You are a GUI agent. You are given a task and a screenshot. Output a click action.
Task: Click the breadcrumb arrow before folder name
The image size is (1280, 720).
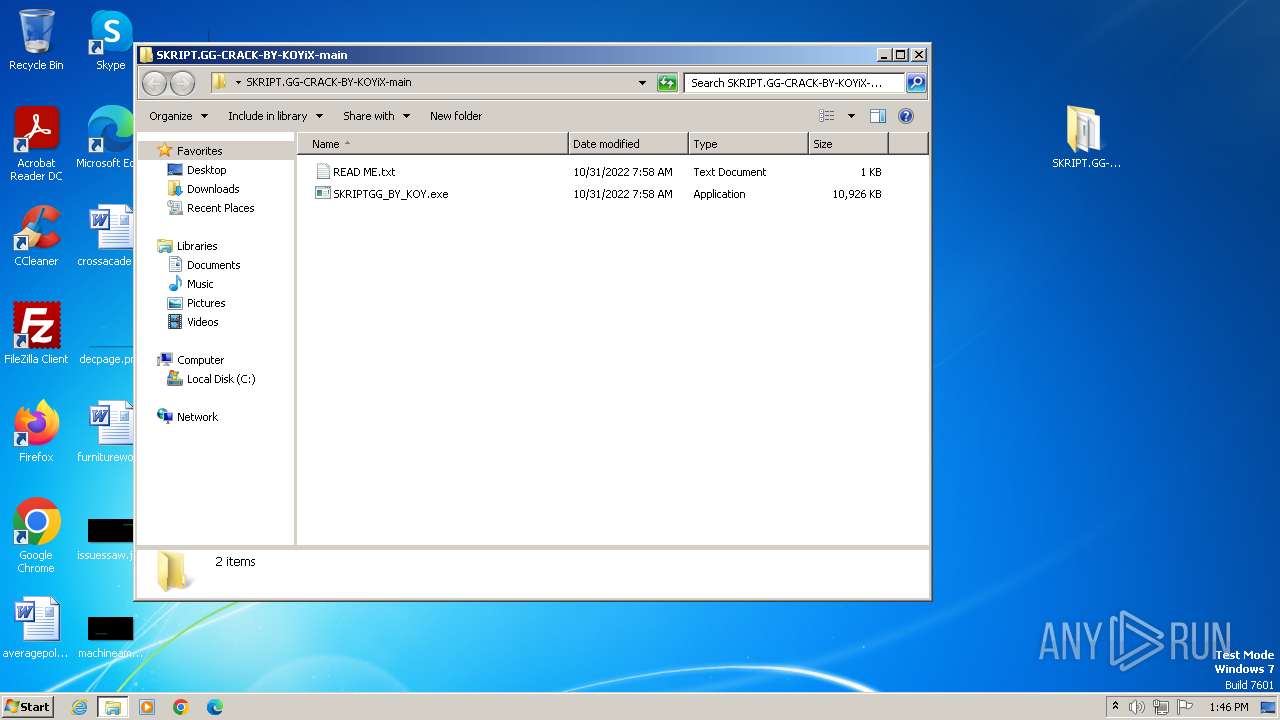point(238,83)
